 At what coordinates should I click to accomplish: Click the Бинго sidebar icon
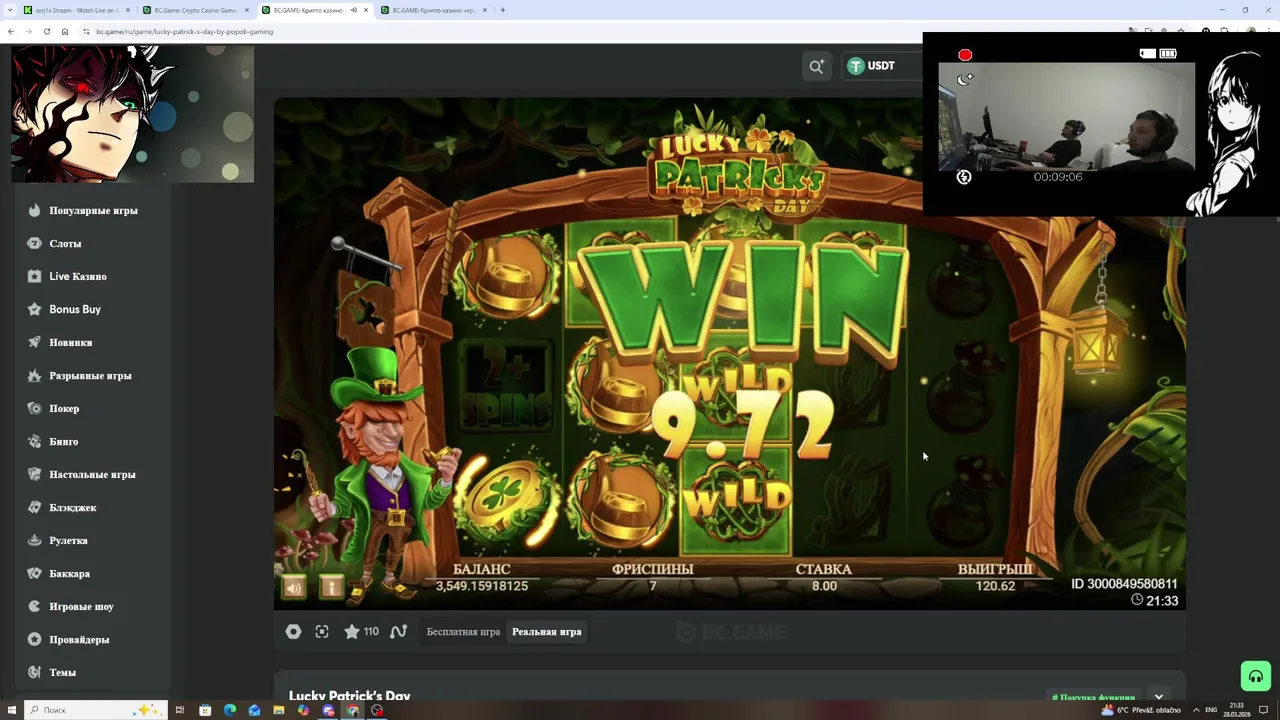click(35, 441)
